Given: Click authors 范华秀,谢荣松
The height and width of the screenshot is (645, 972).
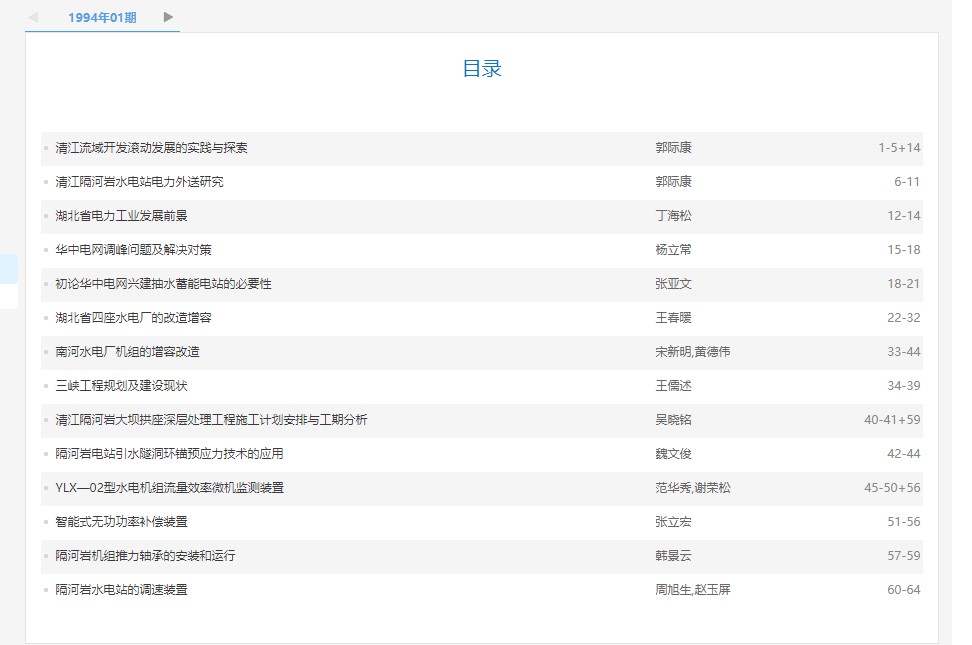Looking at the screenshot, I should (x=693, y=488).
